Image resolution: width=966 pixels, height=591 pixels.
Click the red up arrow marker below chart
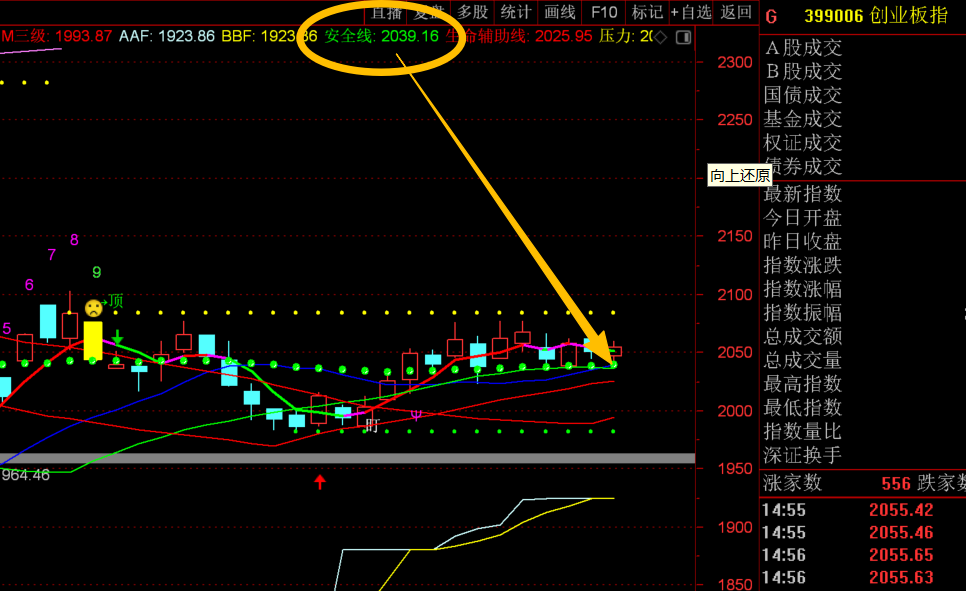320,481
